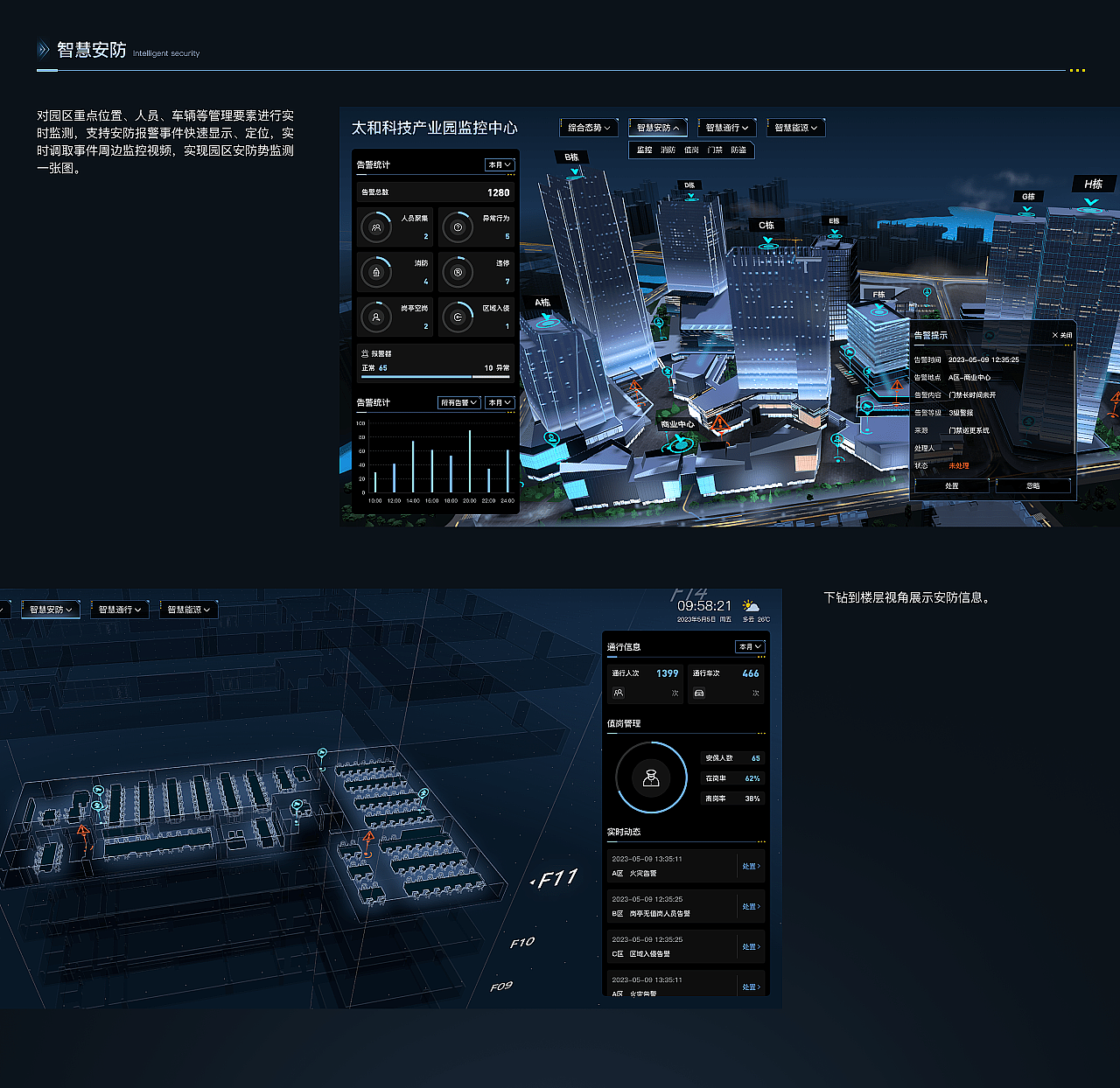Open the 所有告警 filter dropdown
The width and height of the screenshot is (1120, 1088).
(x=459, y=402)
